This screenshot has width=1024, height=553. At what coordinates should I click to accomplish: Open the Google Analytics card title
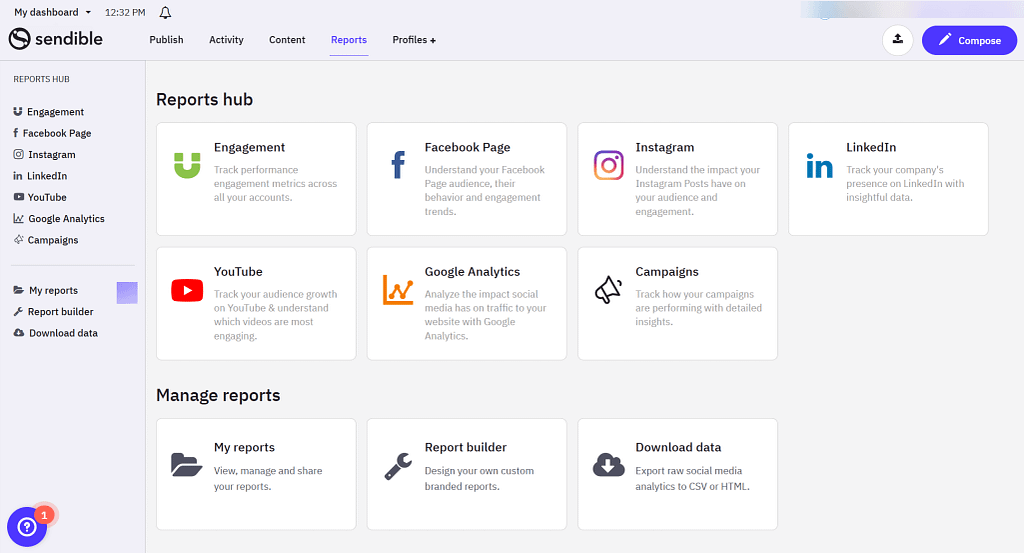tap(472, 272)
